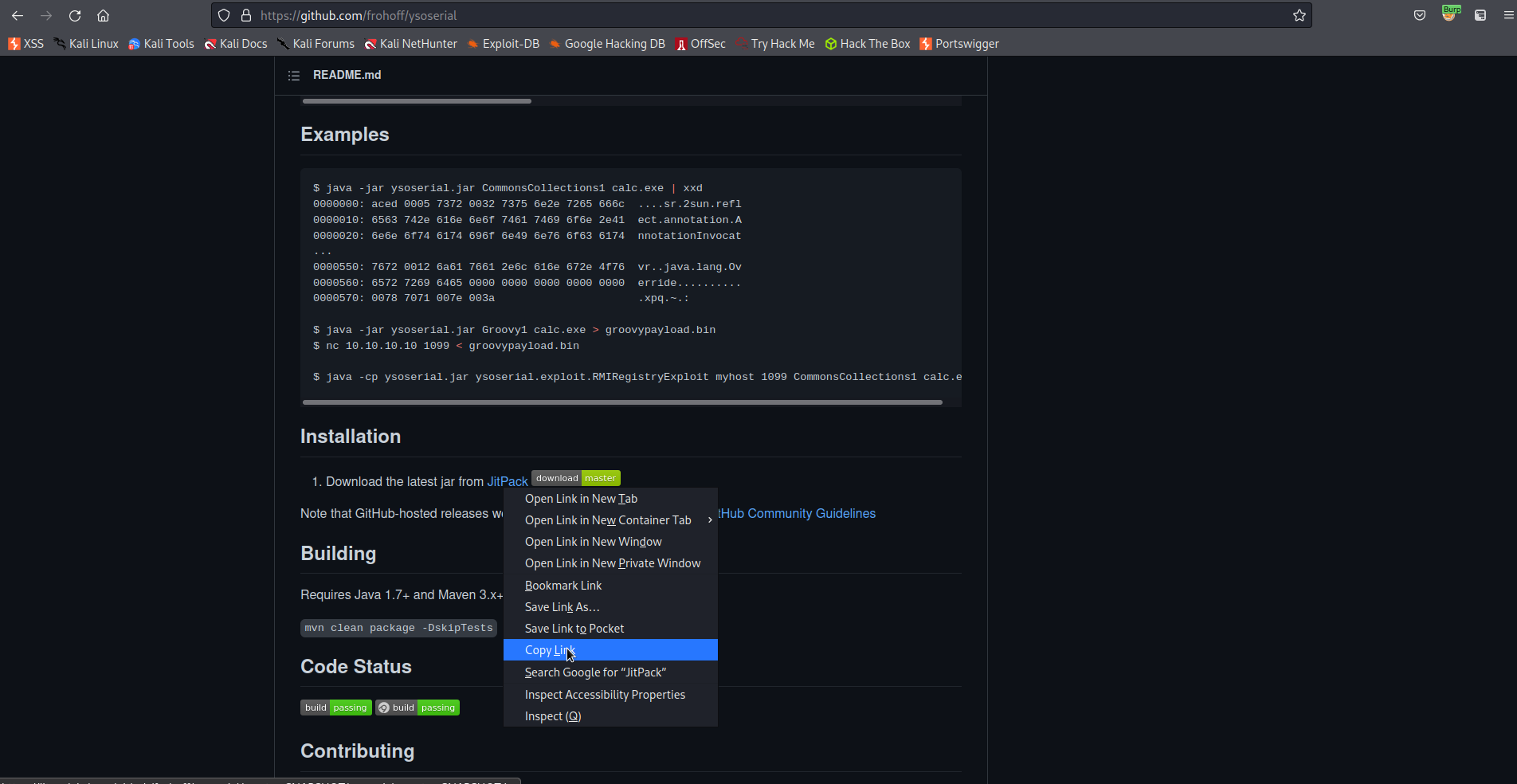Click the Code Status heading
The height and width of the screenshot is (784, 1517).
(x=356, y=667)
